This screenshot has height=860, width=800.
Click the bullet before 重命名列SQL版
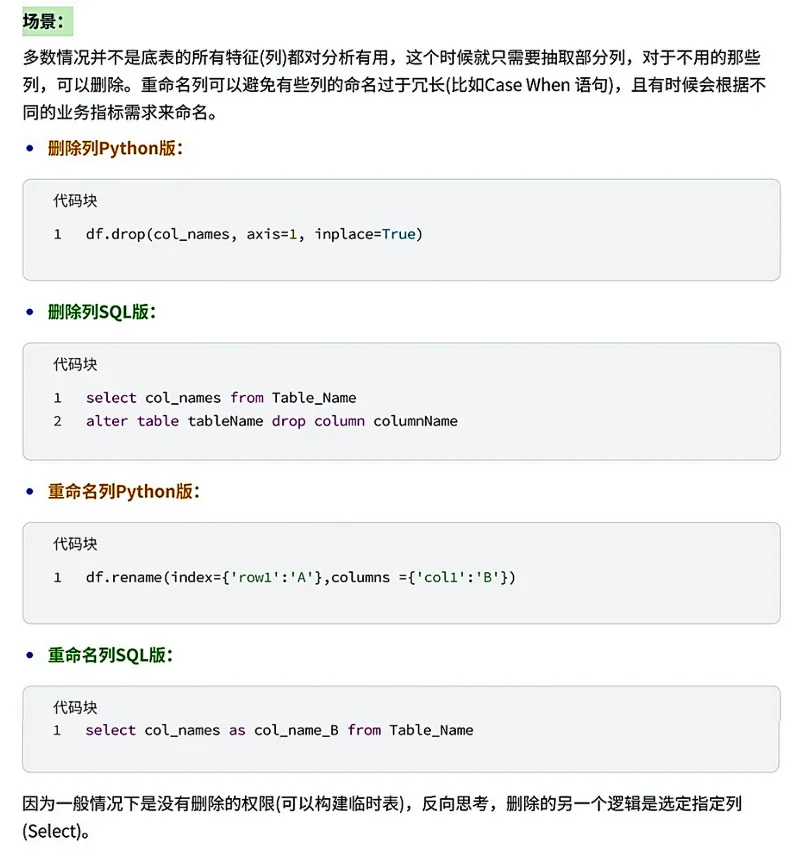(30, 655)
